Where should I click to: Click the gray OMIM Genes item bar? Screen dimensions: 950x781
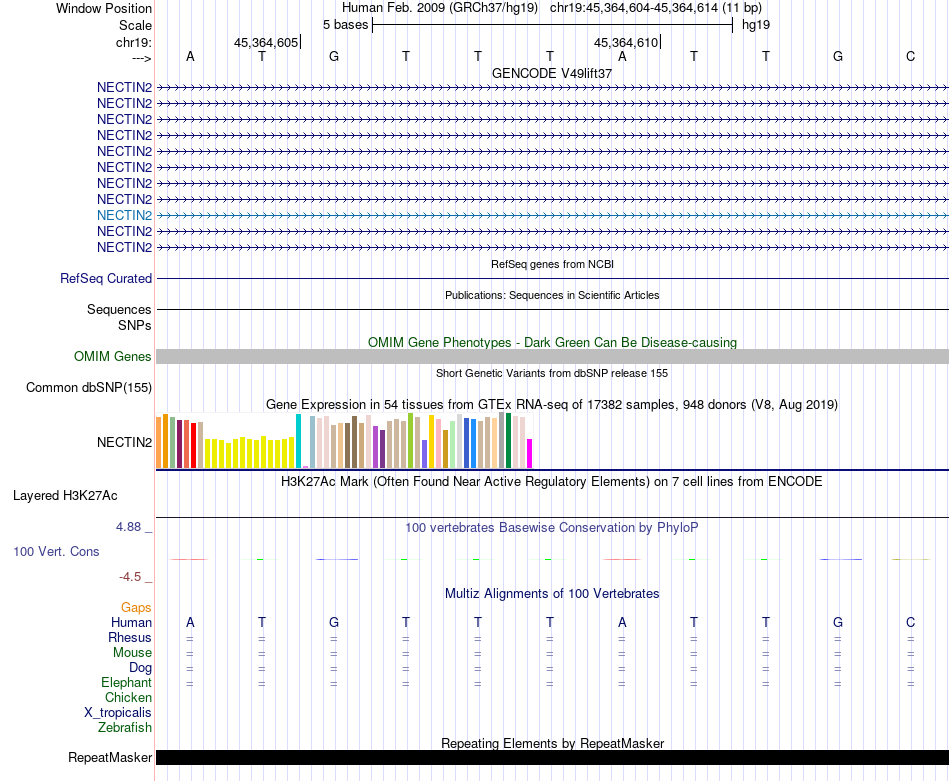(x=552, y=357)
